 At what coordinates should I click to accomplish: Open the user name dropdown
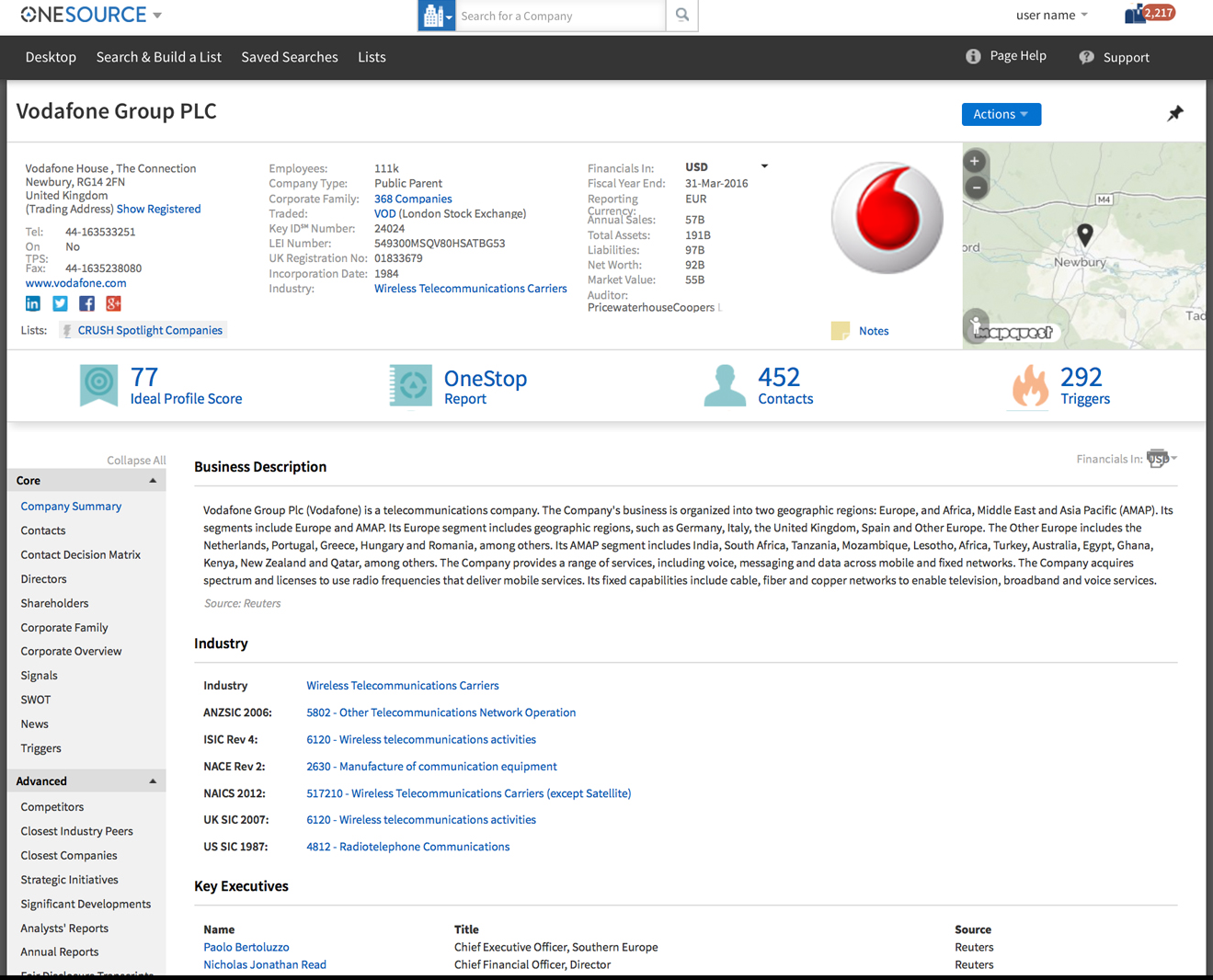pos(1052,15)
